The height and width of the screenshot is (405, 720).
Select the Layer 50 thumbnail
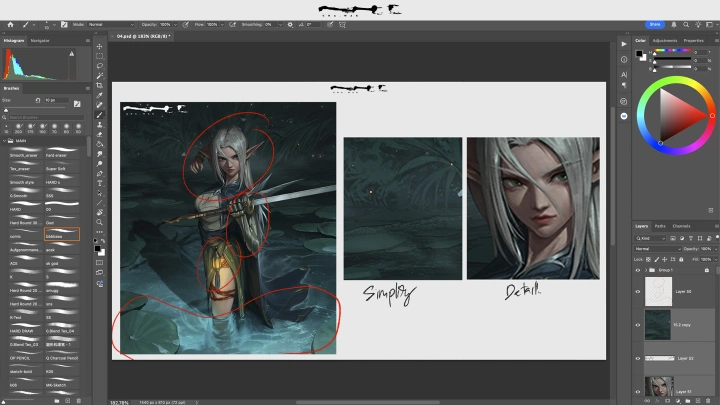click(658, 292)
